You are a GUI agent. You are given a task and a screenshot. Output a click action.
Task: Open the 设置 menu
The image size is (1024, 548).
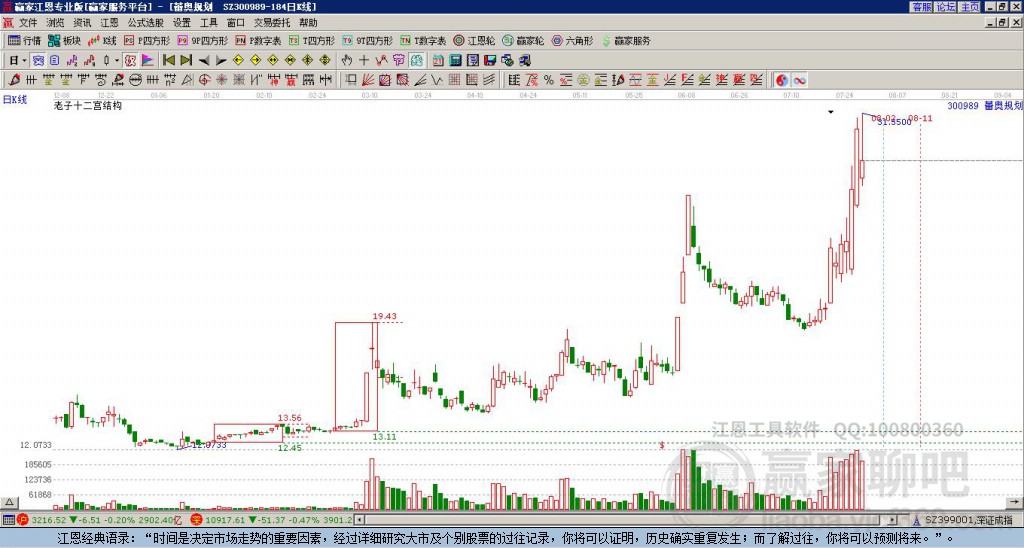tap(182, 23)
